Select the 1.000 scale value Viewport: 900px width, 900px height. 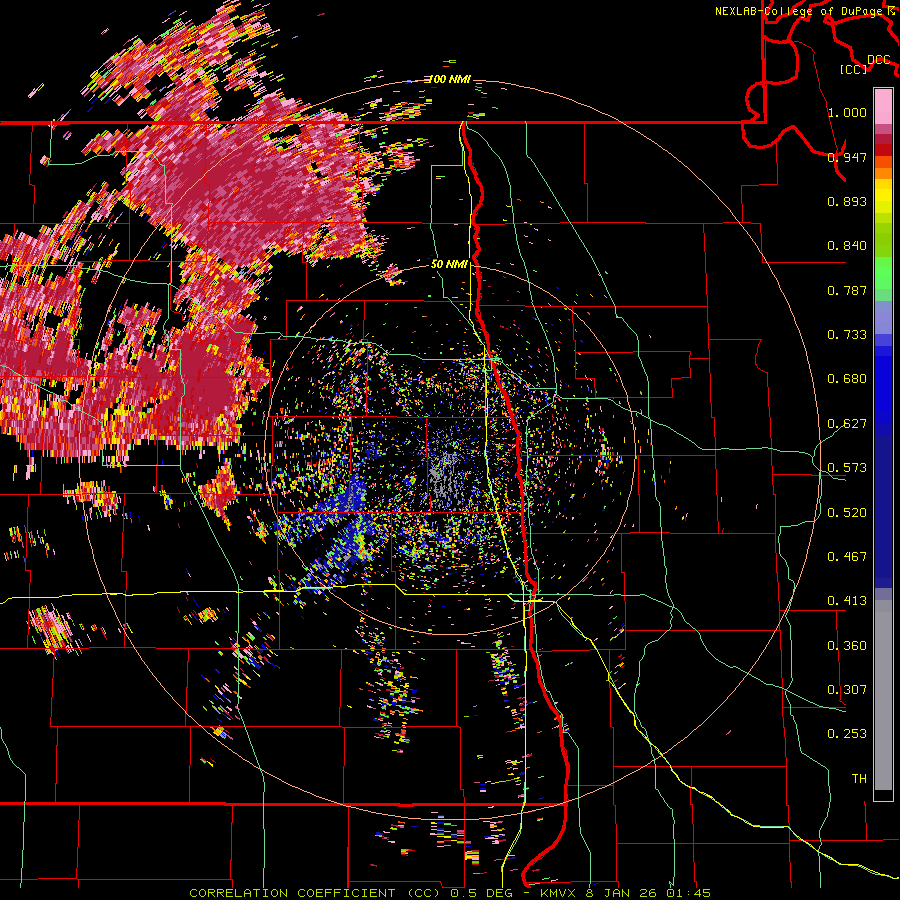[847, 112]
